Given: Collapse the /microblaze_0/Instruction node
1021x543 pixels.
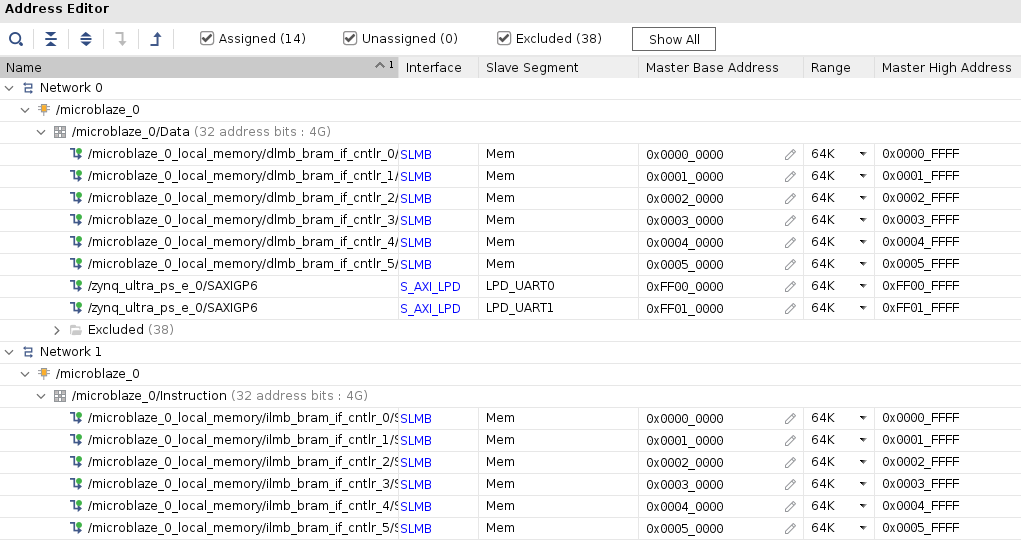Looking at the screenshot, I should (x=41, y=396).
